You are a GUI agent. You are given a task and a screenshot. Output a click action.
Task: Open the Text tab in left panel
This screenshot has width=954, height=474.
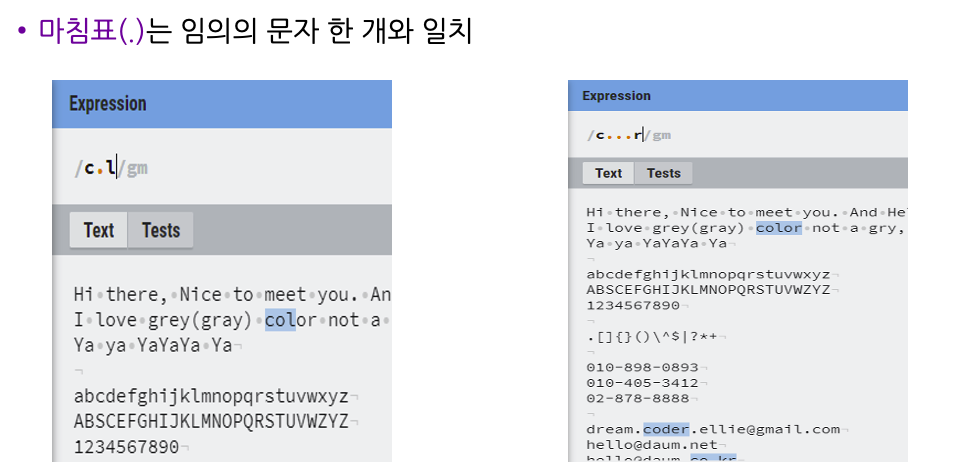click(x=99, y=230)
